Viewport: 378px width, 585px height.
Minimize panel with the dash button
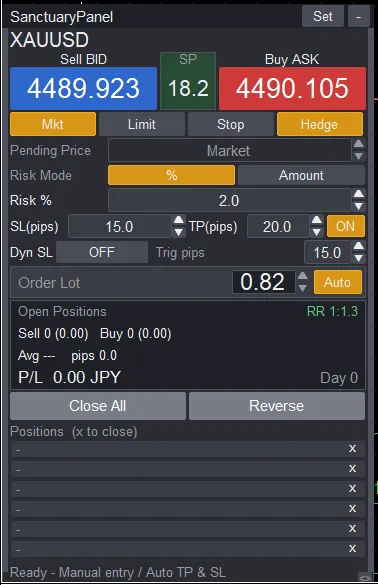click(x=359, y=16)
